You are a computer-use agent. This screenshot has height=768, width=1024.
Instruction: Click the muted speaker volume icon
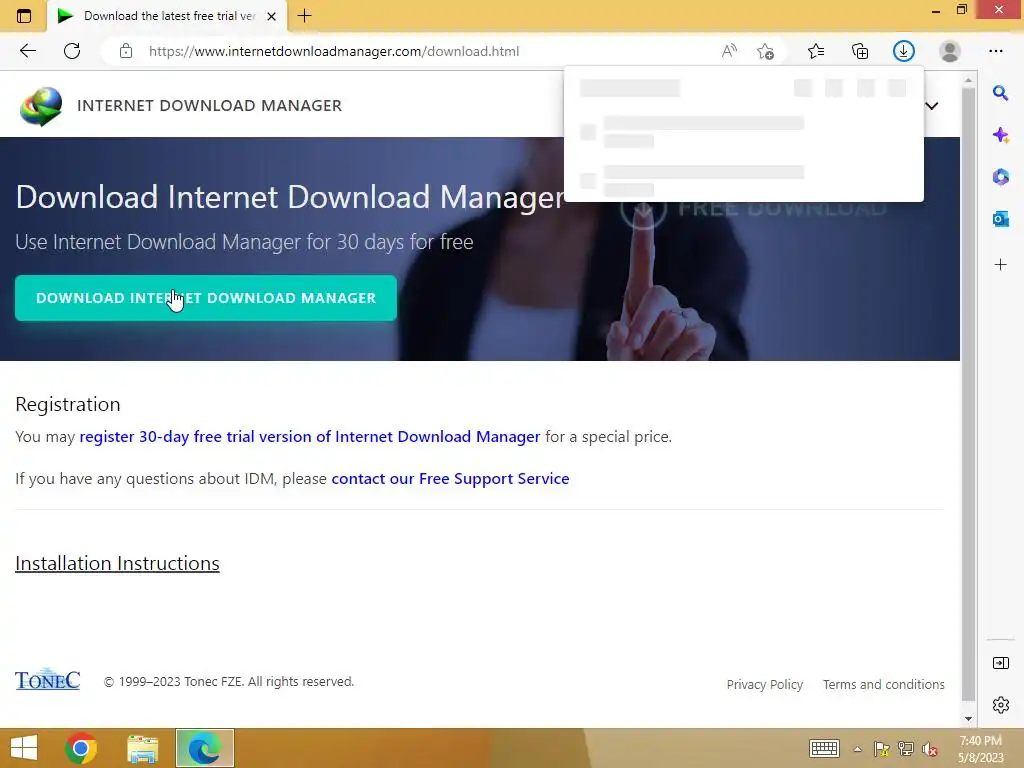[x=930, y=749]
